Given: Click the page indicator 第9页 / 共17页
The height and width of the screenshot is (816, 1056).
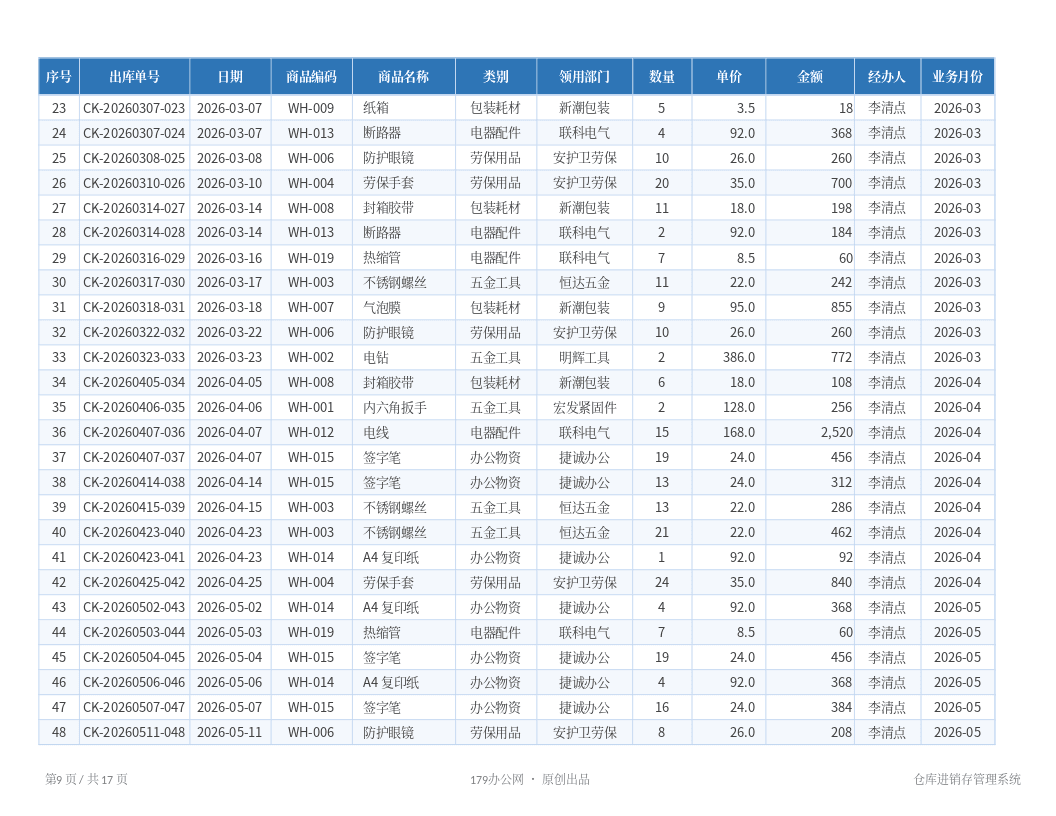Looking at the screenshot, I should point(86,780).
